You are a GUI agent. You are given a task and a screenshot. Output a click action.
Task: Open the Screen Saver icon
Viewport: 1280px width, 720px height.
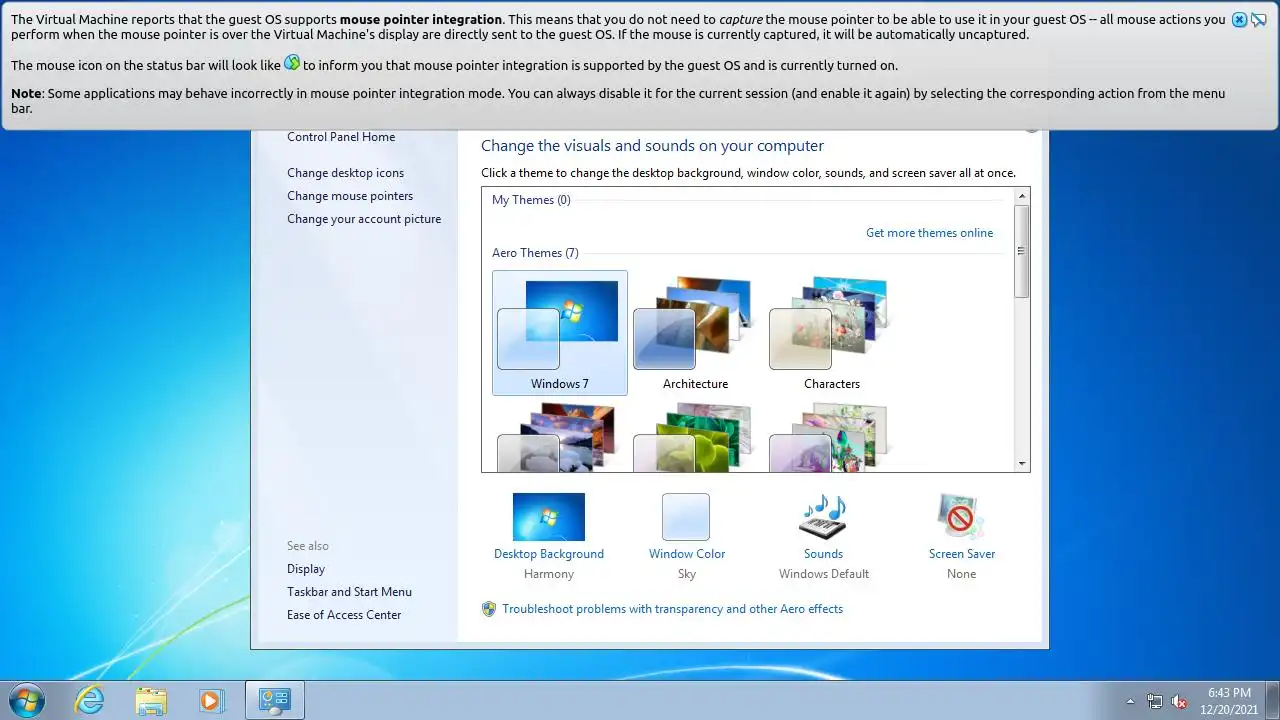pyautogui.click(x=961, y=517)
